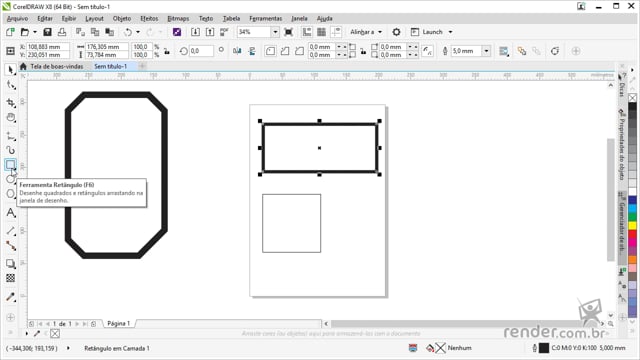This screenshot has height=360, width=640.
Task: Select the Pick tool in toolbox
Action: [x=11, y=70]
